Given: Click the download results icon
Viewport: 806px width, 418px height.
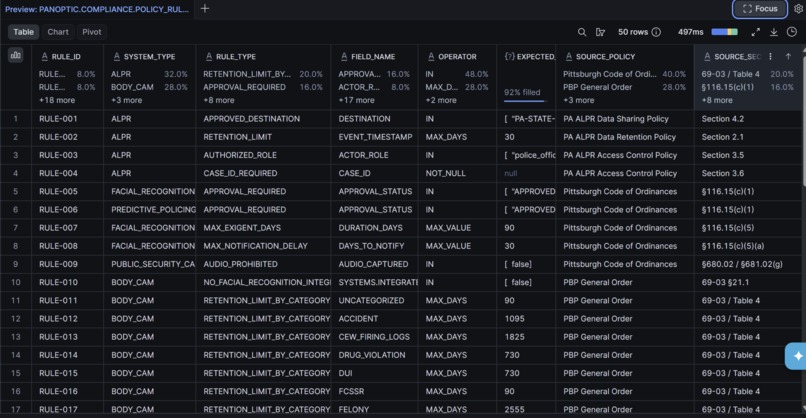Looking at the screenshot, I should click(774, 32).
